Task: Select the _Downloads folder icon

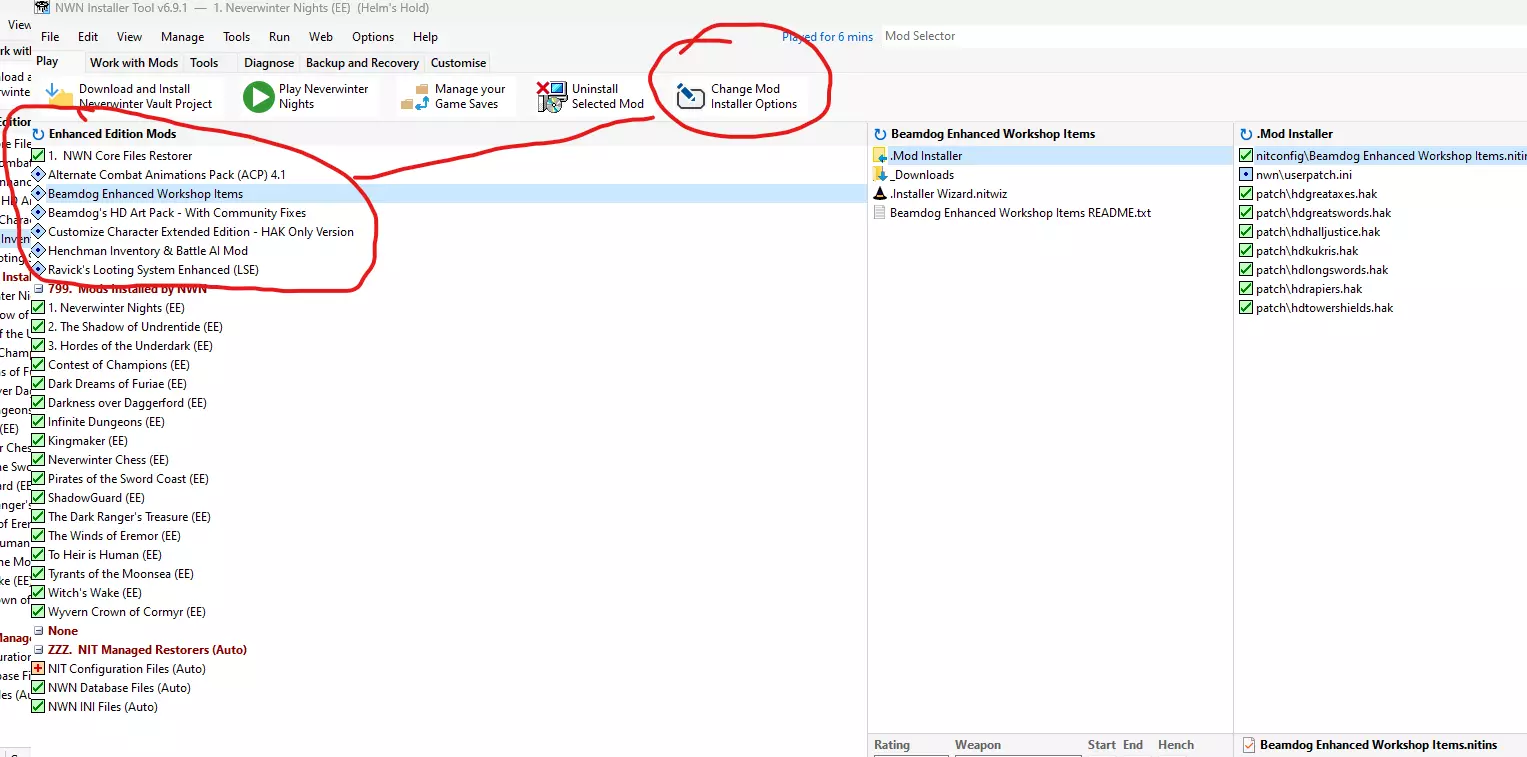Action: coord(880,175)
